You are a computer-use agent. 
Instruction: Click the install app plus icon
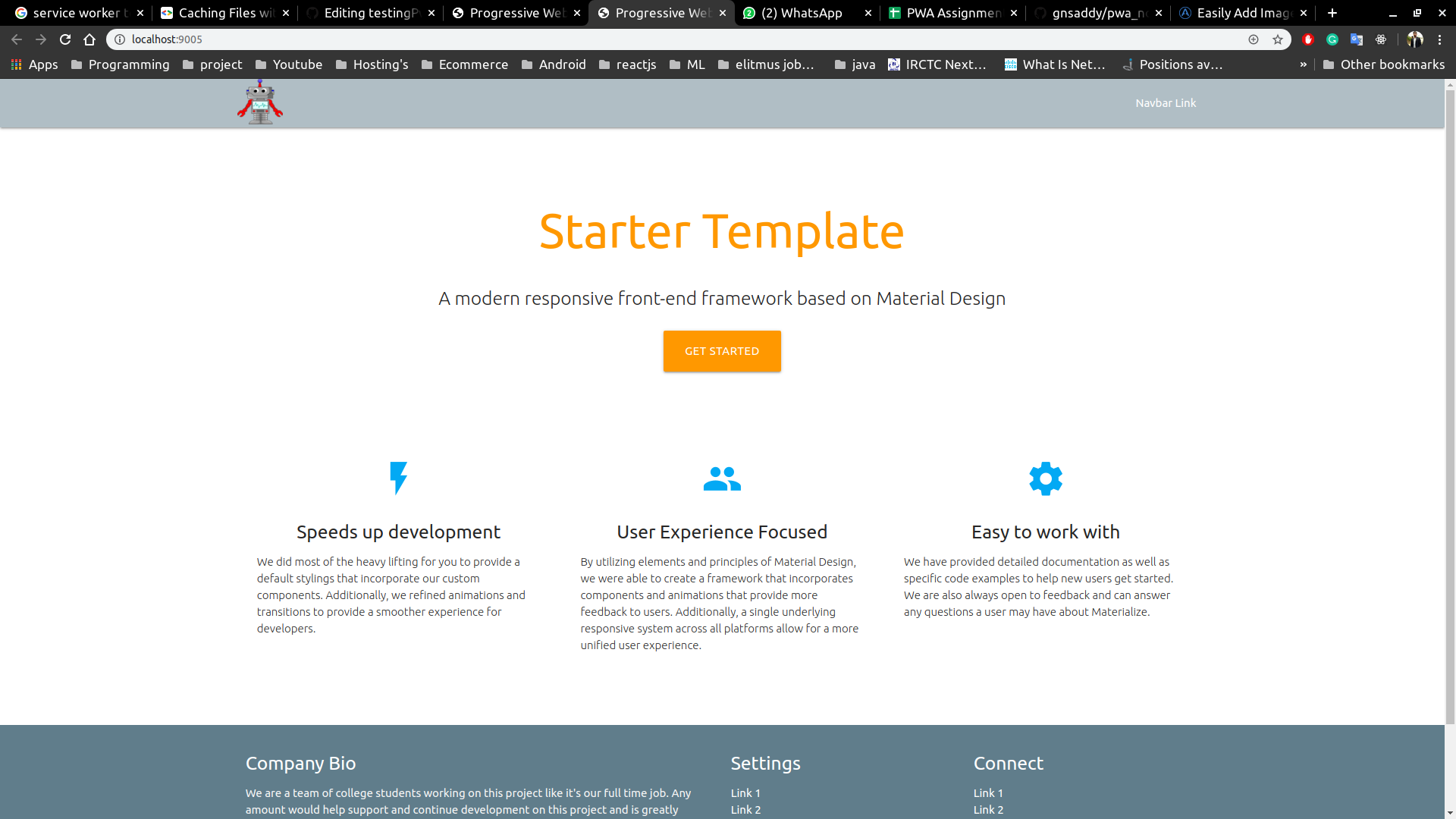pyautogui.click(x=1254, y=39)
